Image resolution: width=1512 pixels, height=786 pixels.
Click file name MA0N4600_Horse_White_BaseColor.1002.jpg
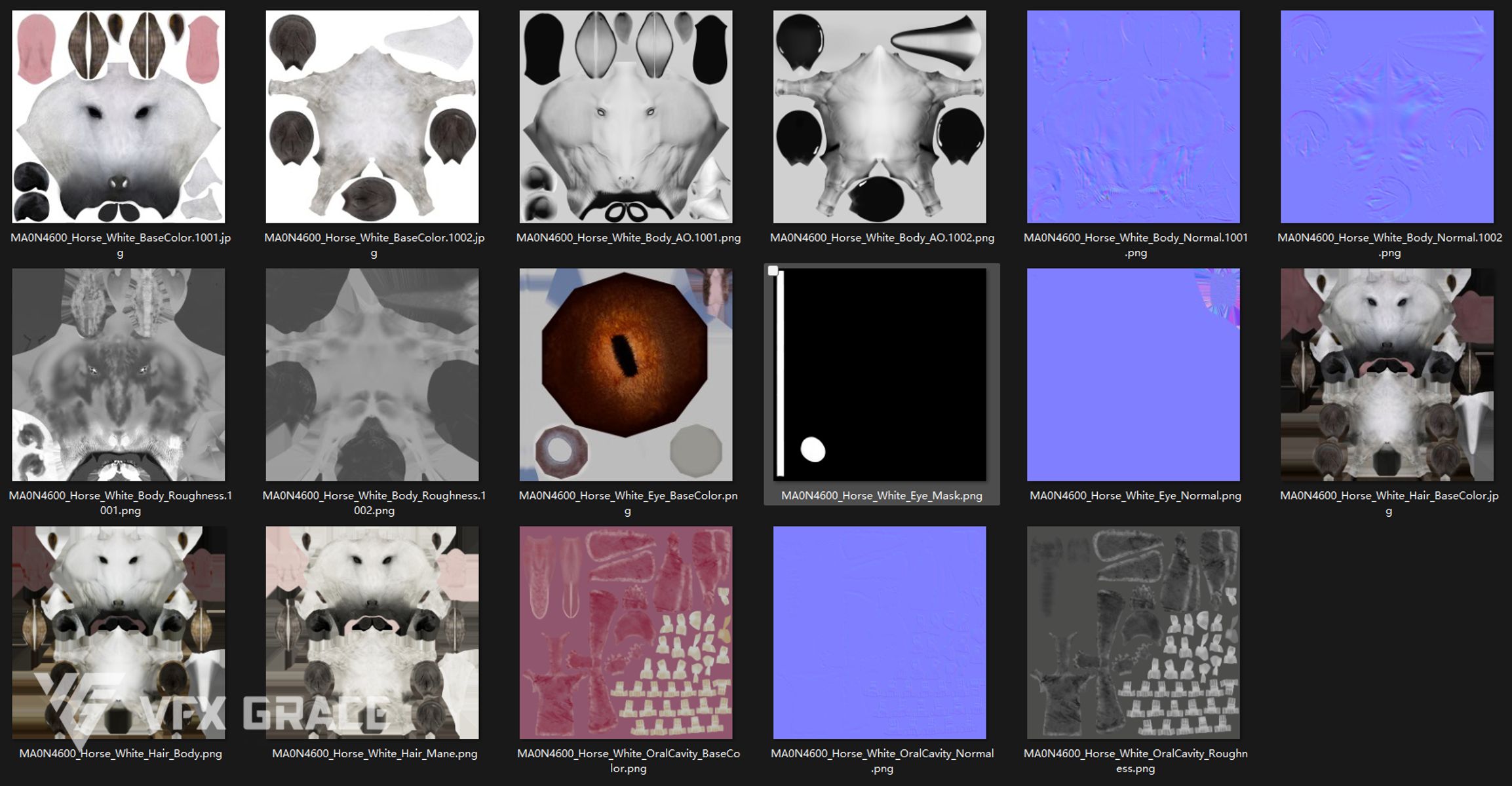coord(374,245)
